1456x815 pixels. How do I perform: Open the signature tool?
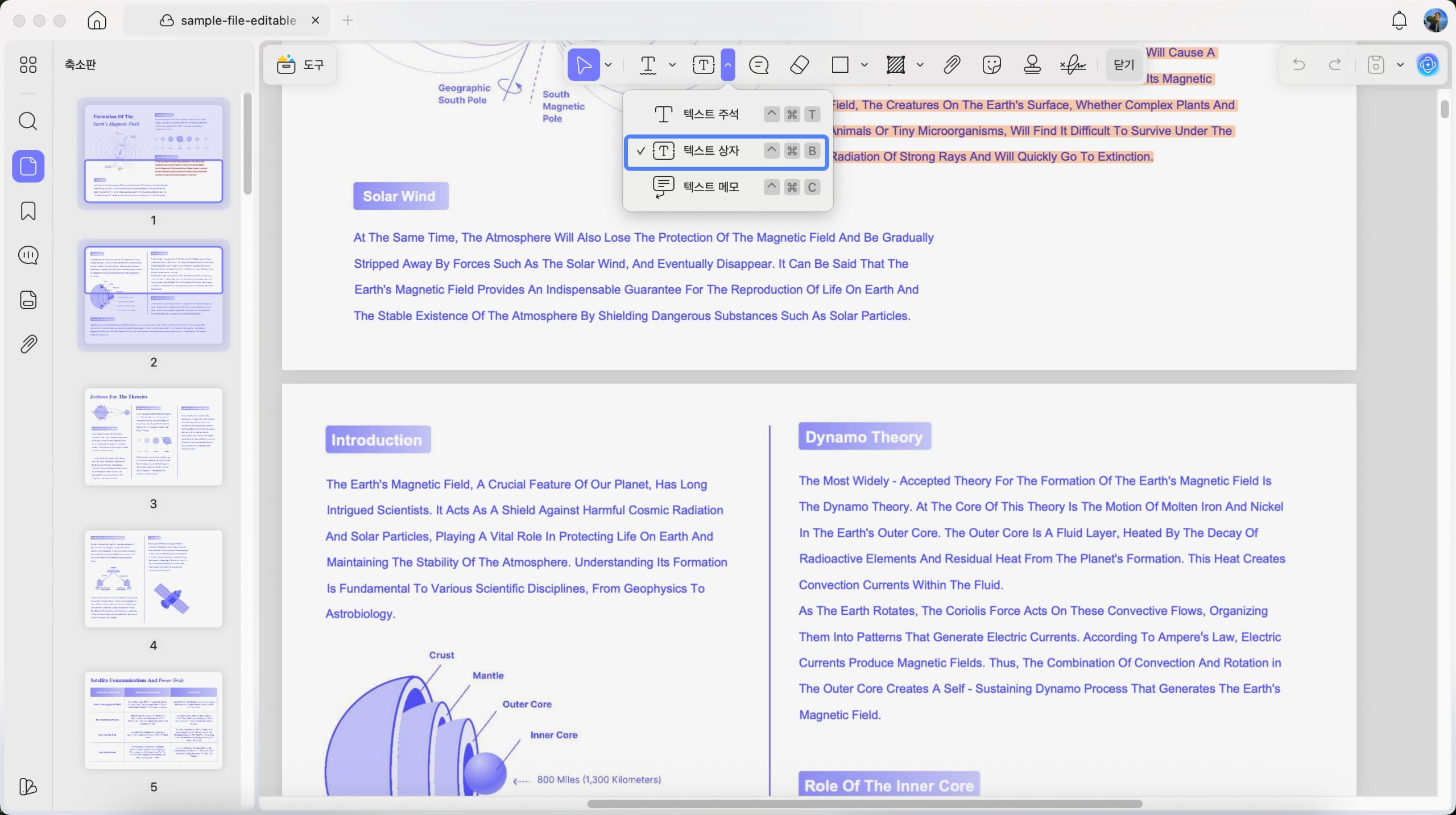pos(1073,65)
